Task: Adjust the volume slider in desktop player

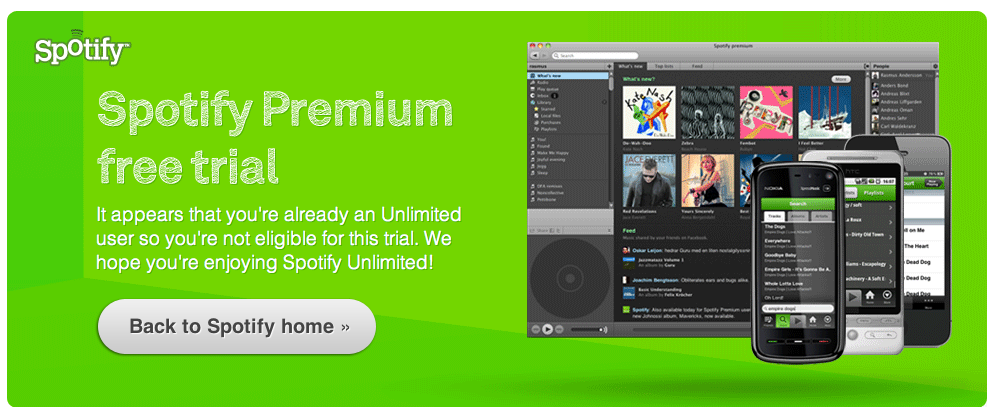Action: click(x=588, y=329)
